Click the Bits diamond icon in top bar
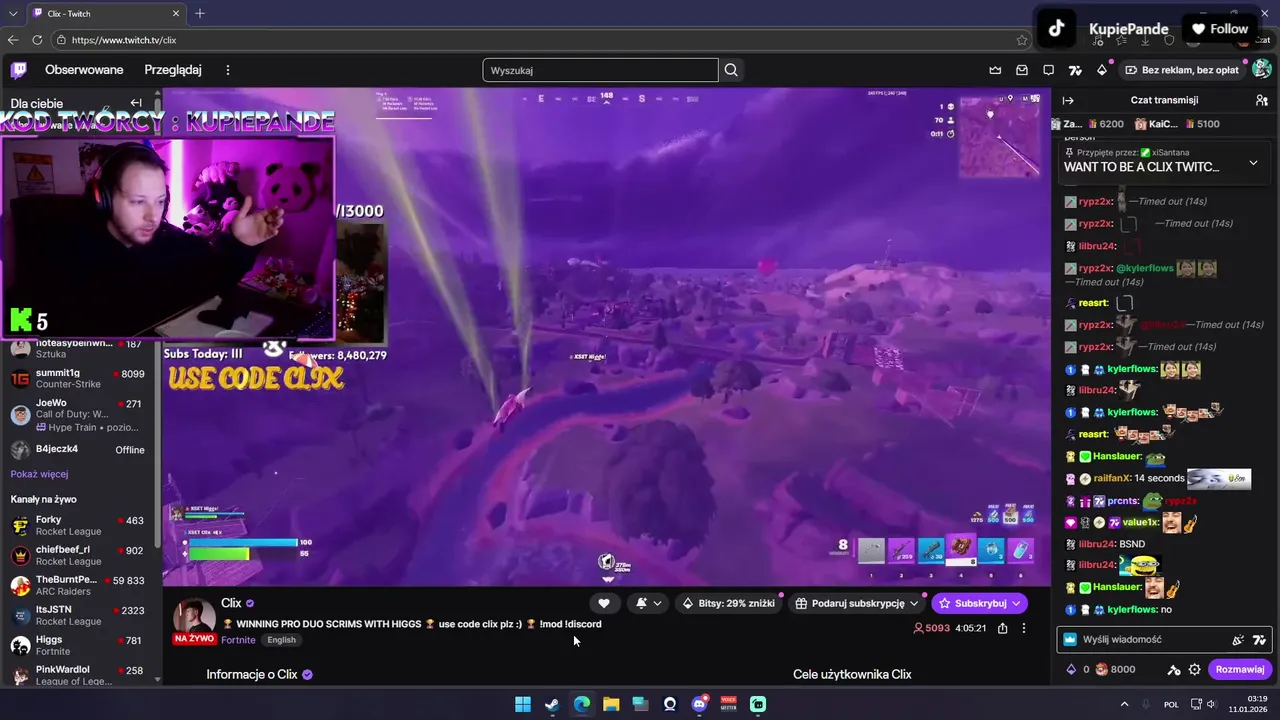This screenshot has width=1280, height=720. (x=1102, y=70)
